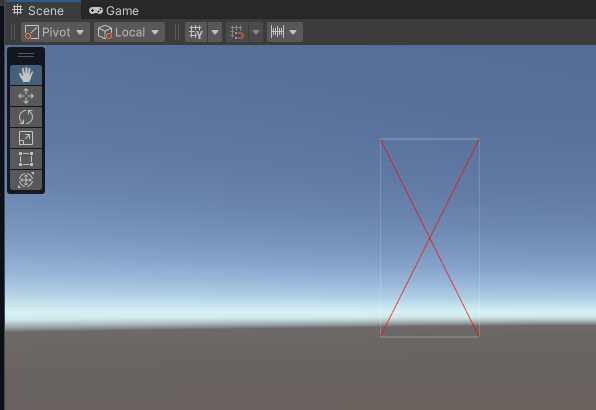Select the Rotate tool

[x=26, y=117]
